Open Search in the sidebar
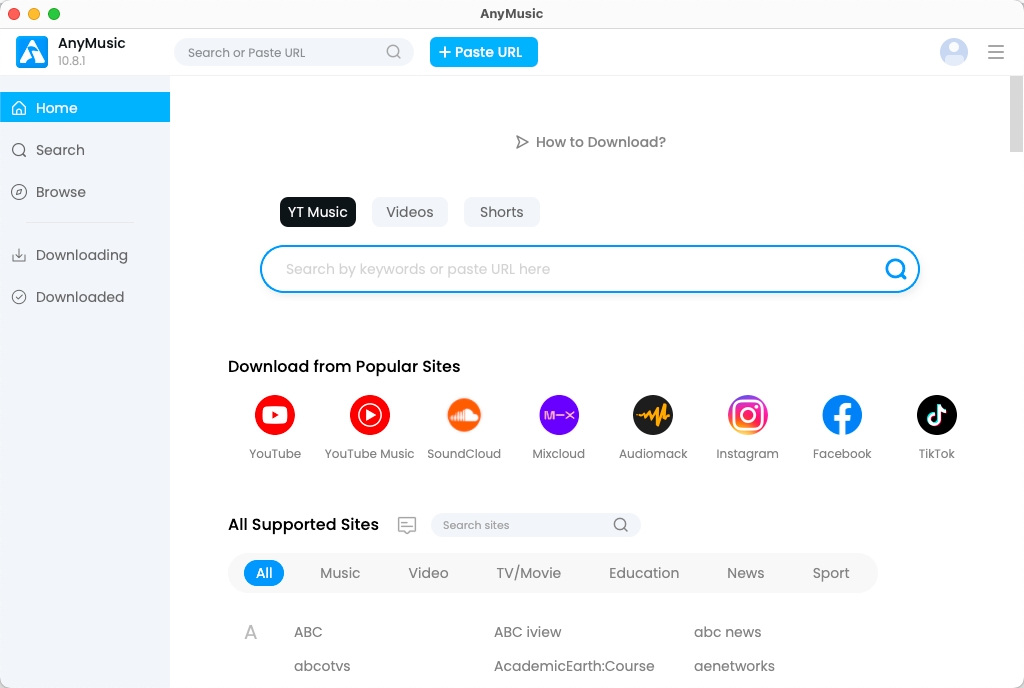Screen dimensions: 1024x688 pos(85,150)
